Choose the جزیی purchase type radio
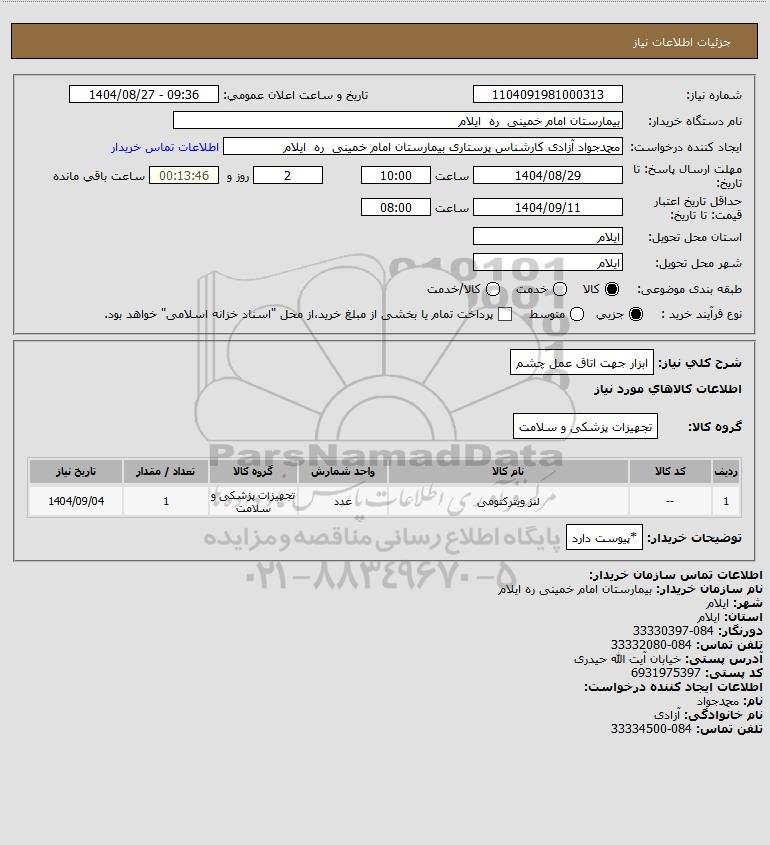 (636, 314)
